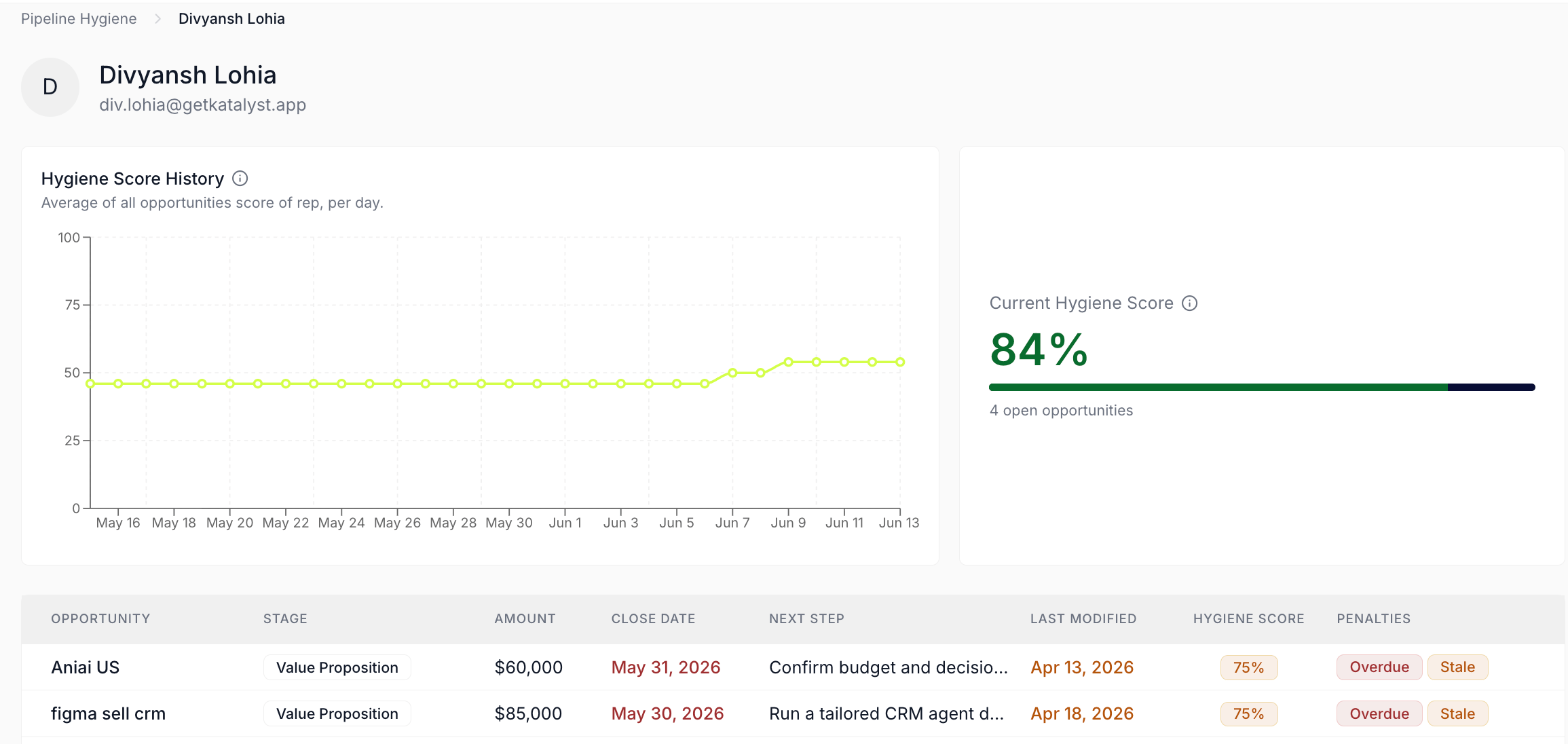The height and width of the screenshot is (744, 1568).
Task: Click the Overdue penalty tag for figma sell crm
Action: pyautogui.click(x=1379, y=714)
